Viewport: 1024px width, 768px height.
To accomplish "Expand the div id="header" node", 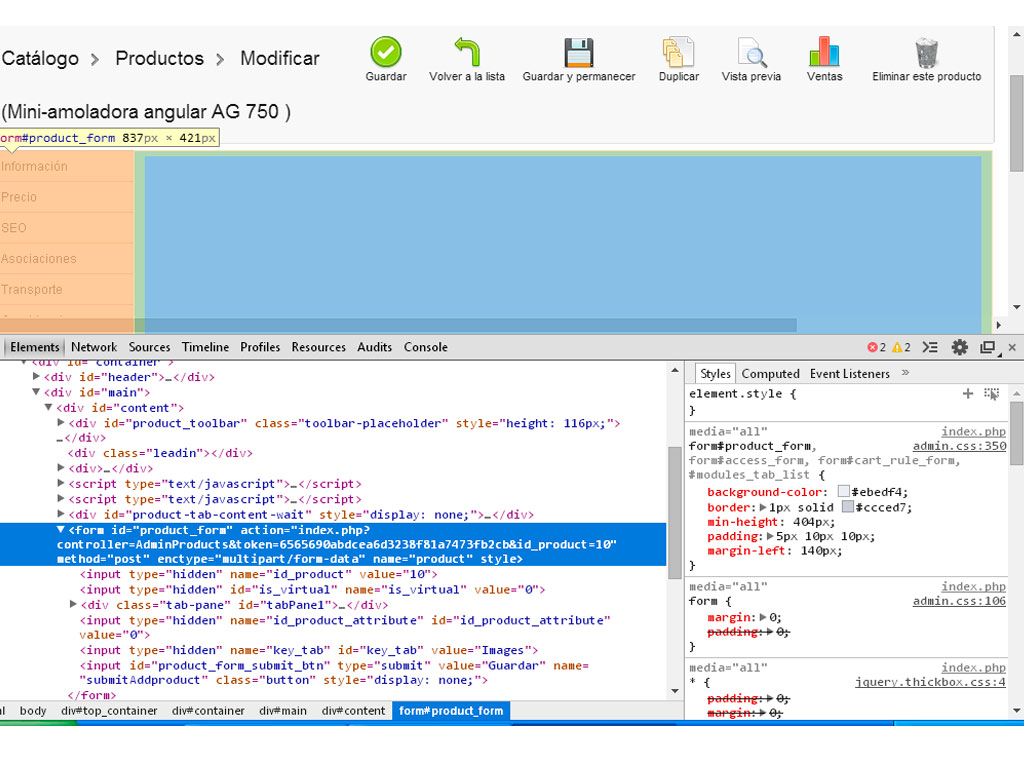I will [37, 376].
